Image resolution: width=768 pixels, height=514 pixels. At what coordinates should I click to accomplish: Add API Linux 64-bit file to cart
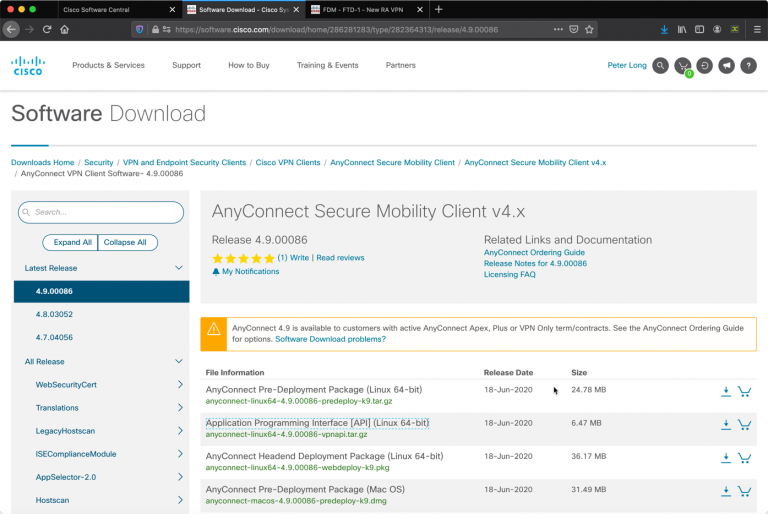(744, 424)
